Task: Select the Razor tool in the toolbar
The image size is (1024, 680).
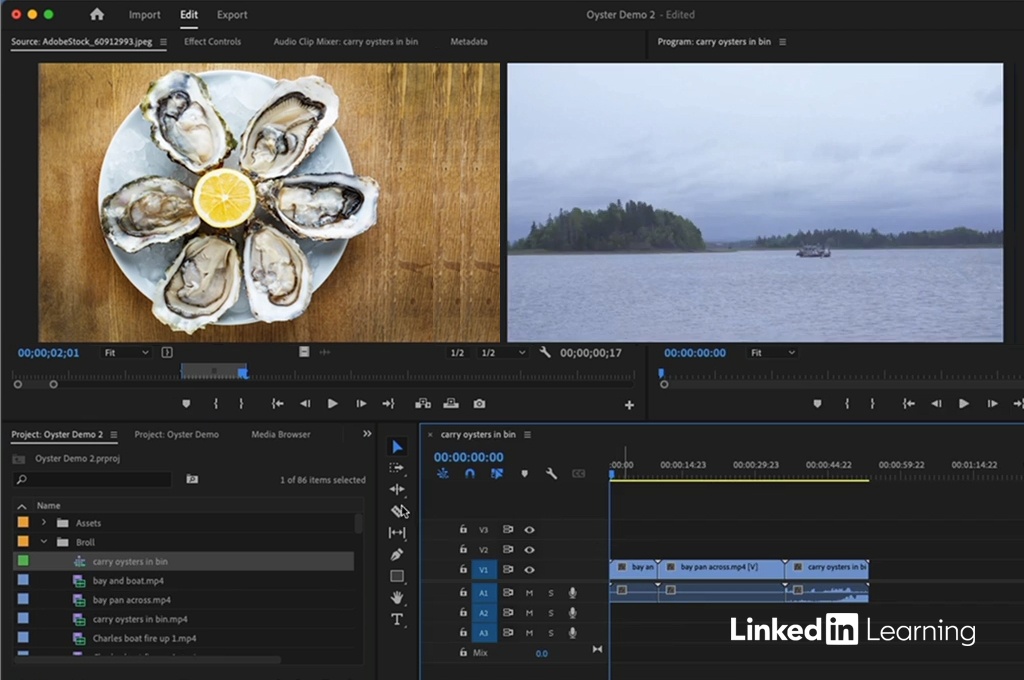Action: [398, 511]
